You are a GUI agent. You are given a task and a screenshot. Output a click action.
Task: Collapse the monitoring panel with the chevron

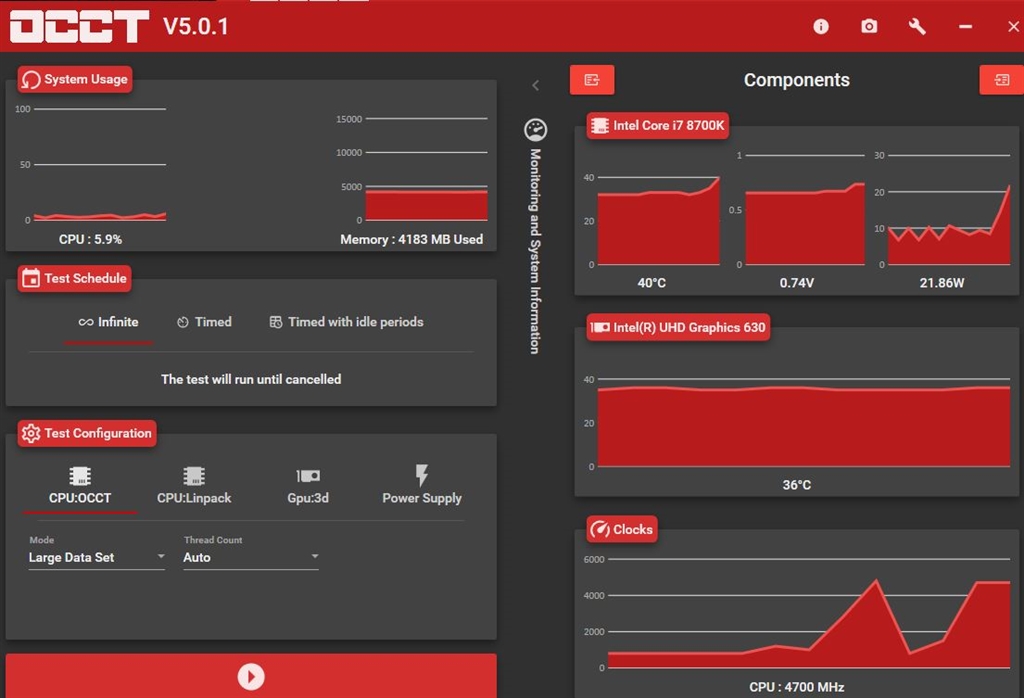tap(536, 86)
